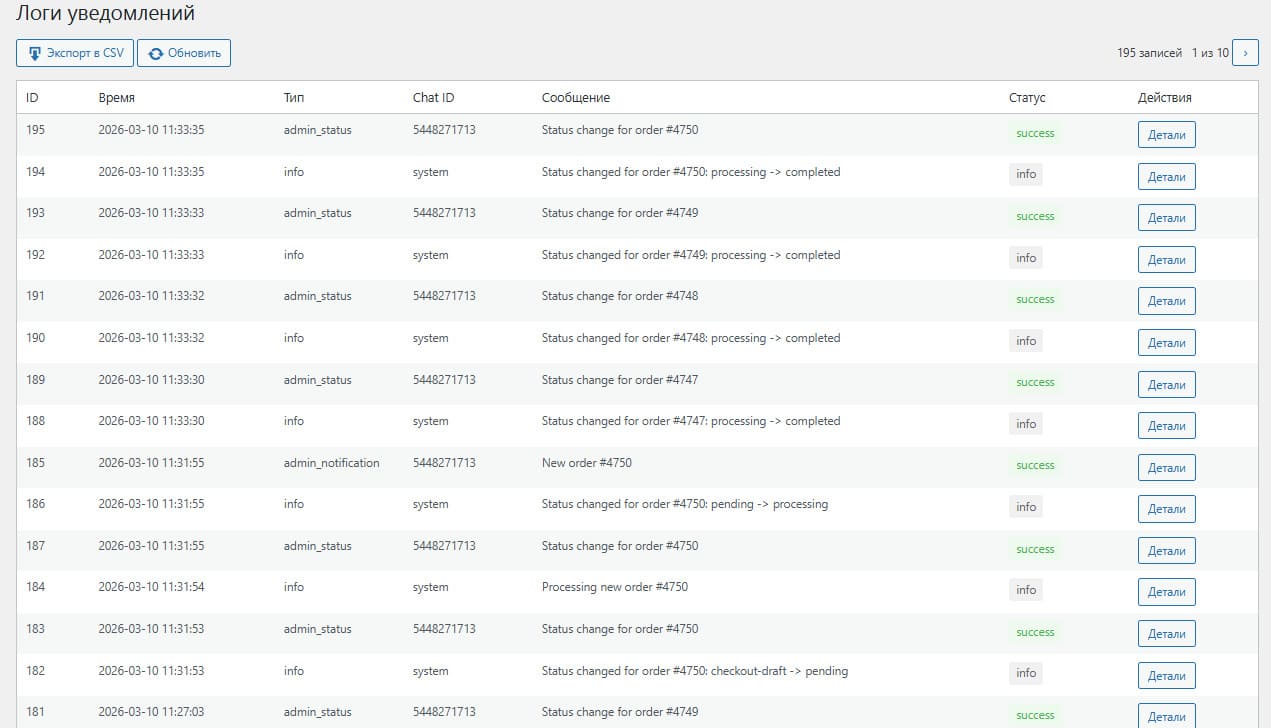Open Детали for log entry 194
1271x728 pixels.
coord(1166,177)
